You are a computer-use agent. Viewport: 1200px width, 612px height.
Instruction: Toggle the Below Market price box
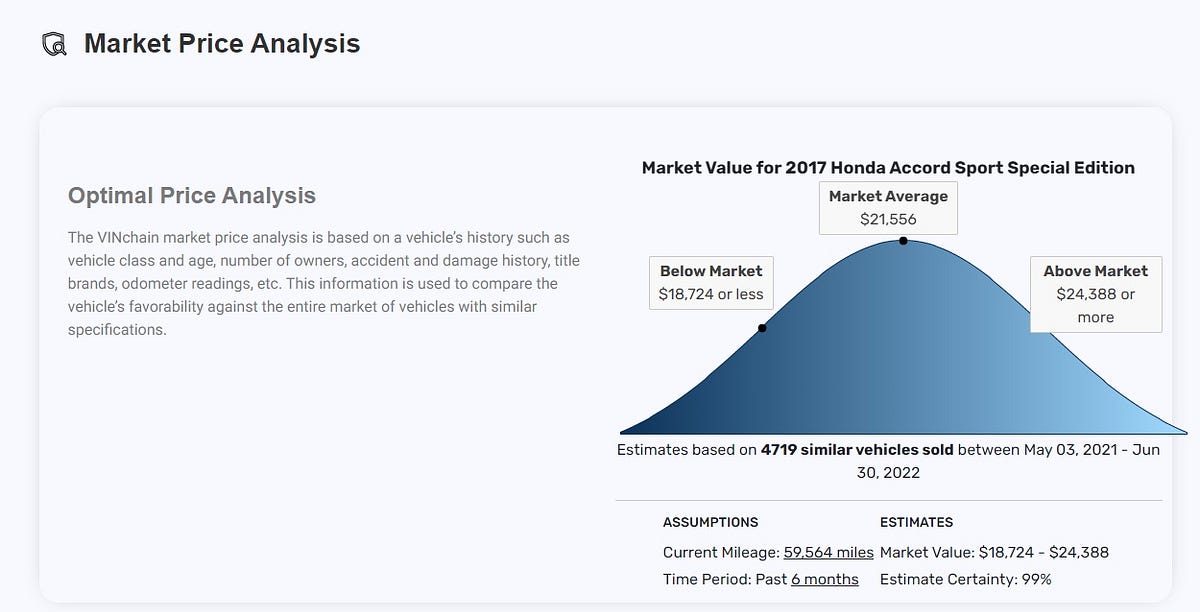tap(711, 283)
